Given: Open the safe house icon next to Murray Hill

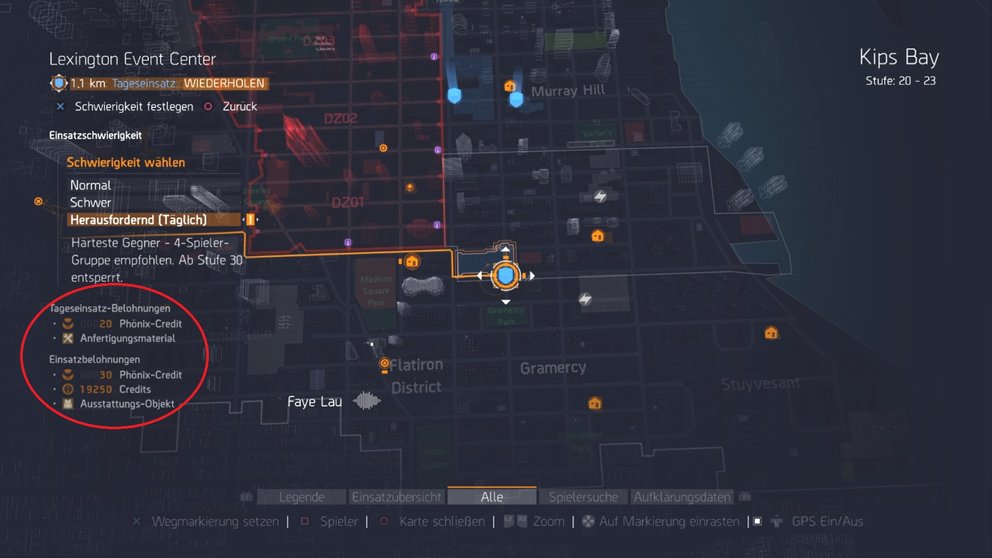Looking at the screenshot, I should point(509,85).
